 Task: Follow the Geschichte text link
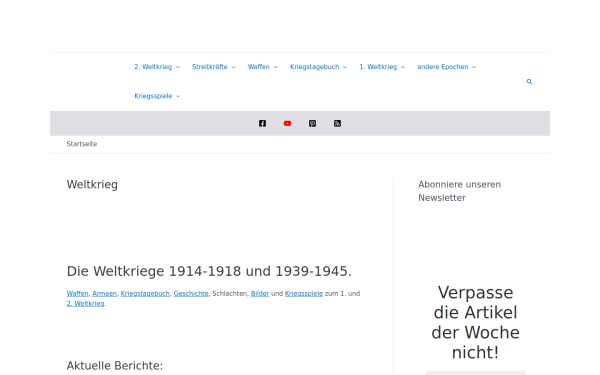(191, 293)
